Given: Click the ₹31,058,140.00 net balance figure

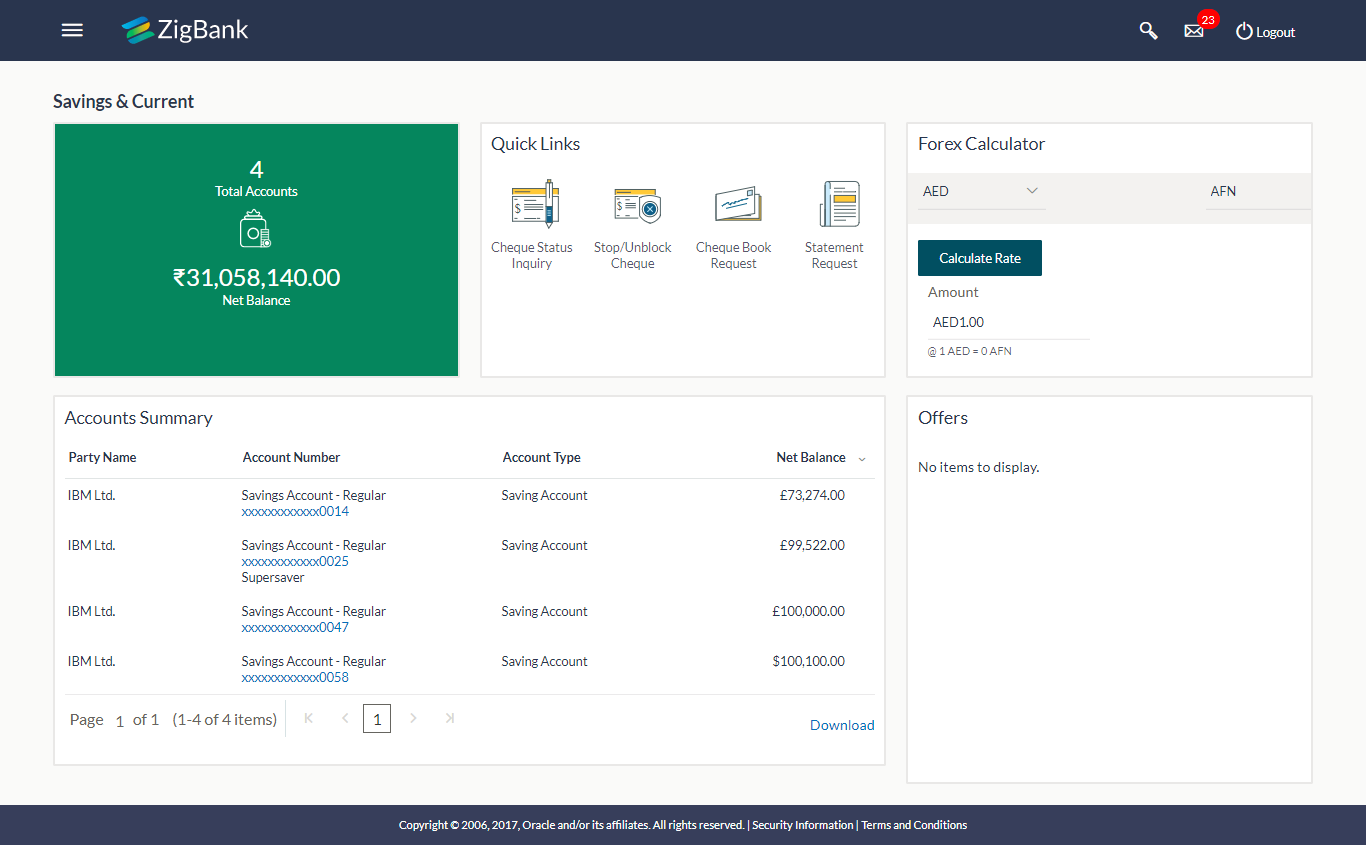Looking at the screenshot, I should pos(257,277).
